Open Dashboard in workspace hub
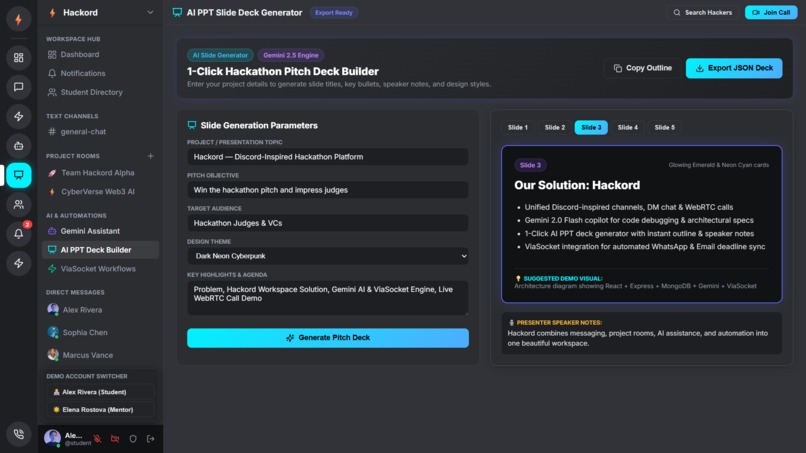 [x=100, y=55]
